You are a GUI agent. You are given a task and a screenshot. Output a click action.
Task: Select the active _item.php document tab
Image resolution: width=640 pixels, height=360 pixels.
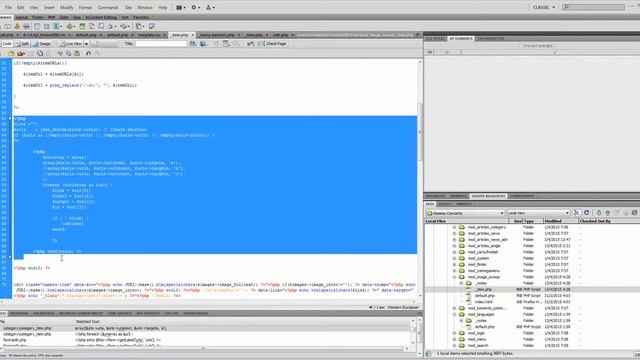(x=180, y=35)
